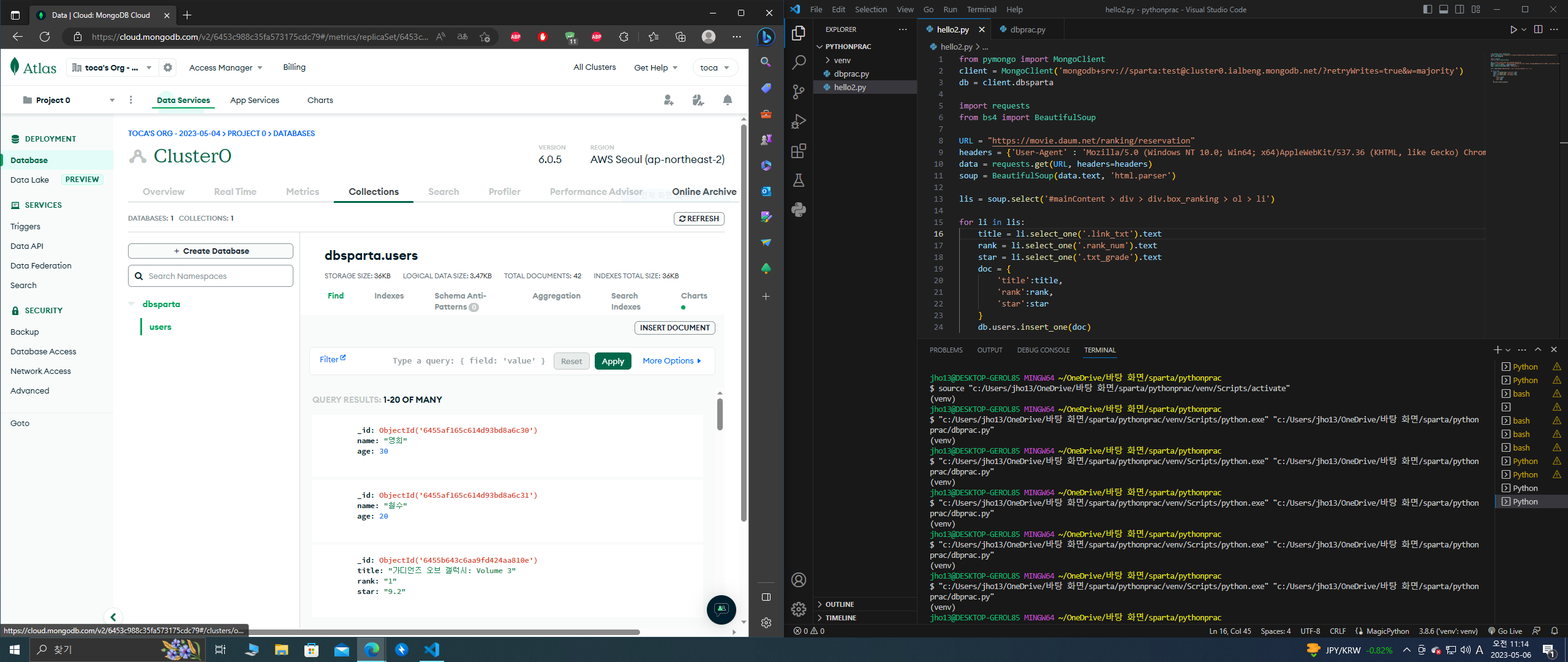This screenshot has height=662, width=1568.
Task: Open More Options for the query
Action: pyautogui.click(x=671, y=361)
